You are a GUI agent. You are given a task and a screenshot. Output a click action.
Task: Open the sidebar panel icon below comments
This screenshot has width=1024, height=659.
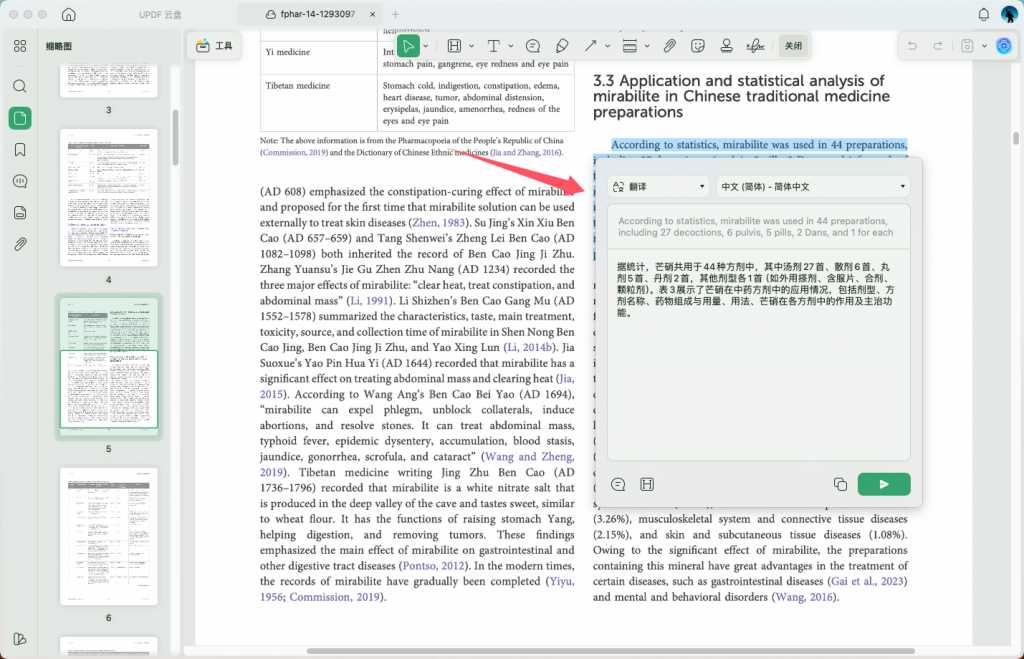click(20, 213)
